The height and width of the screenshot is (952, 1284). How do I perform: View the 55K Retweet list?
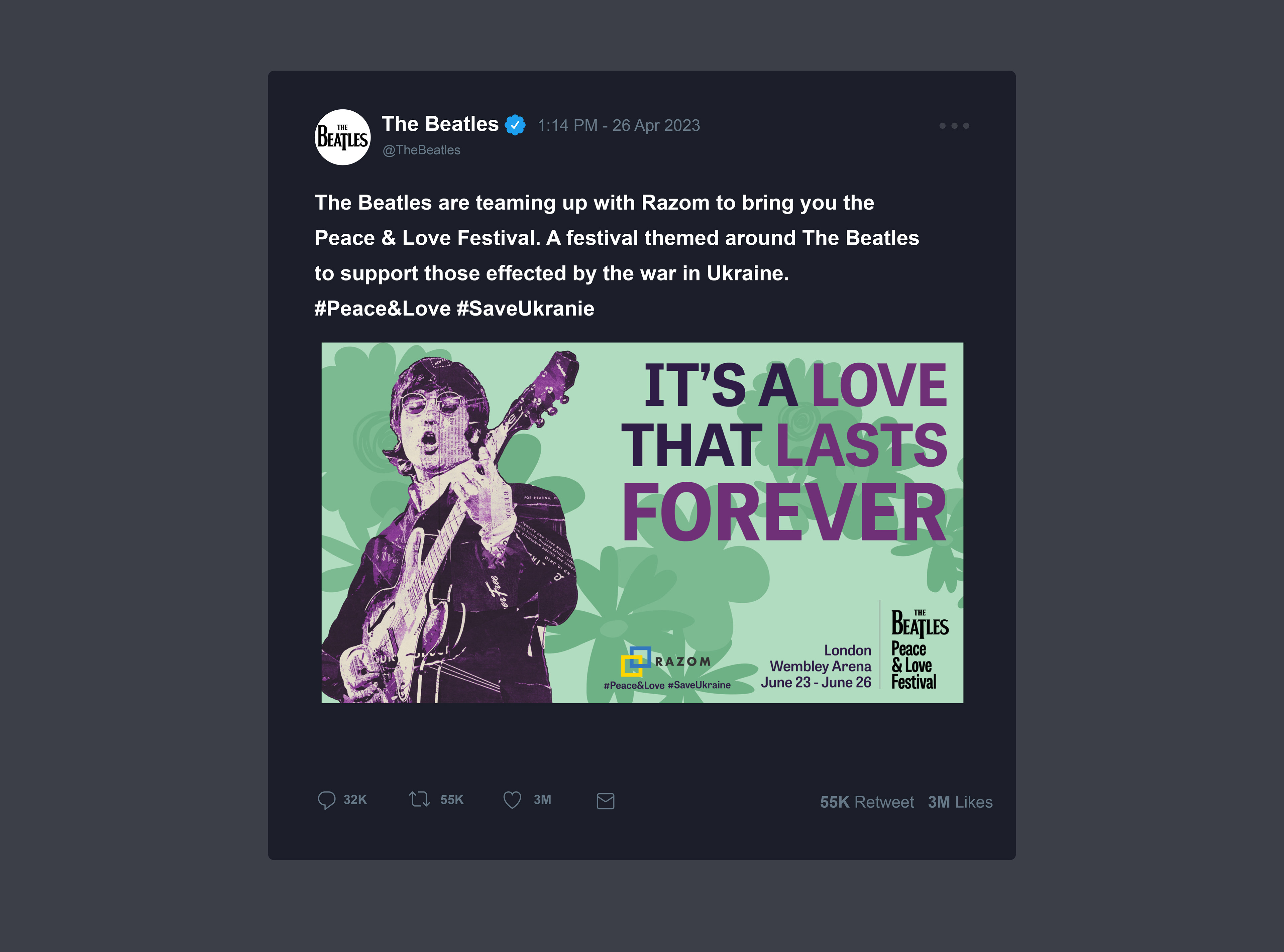[866, 802]
